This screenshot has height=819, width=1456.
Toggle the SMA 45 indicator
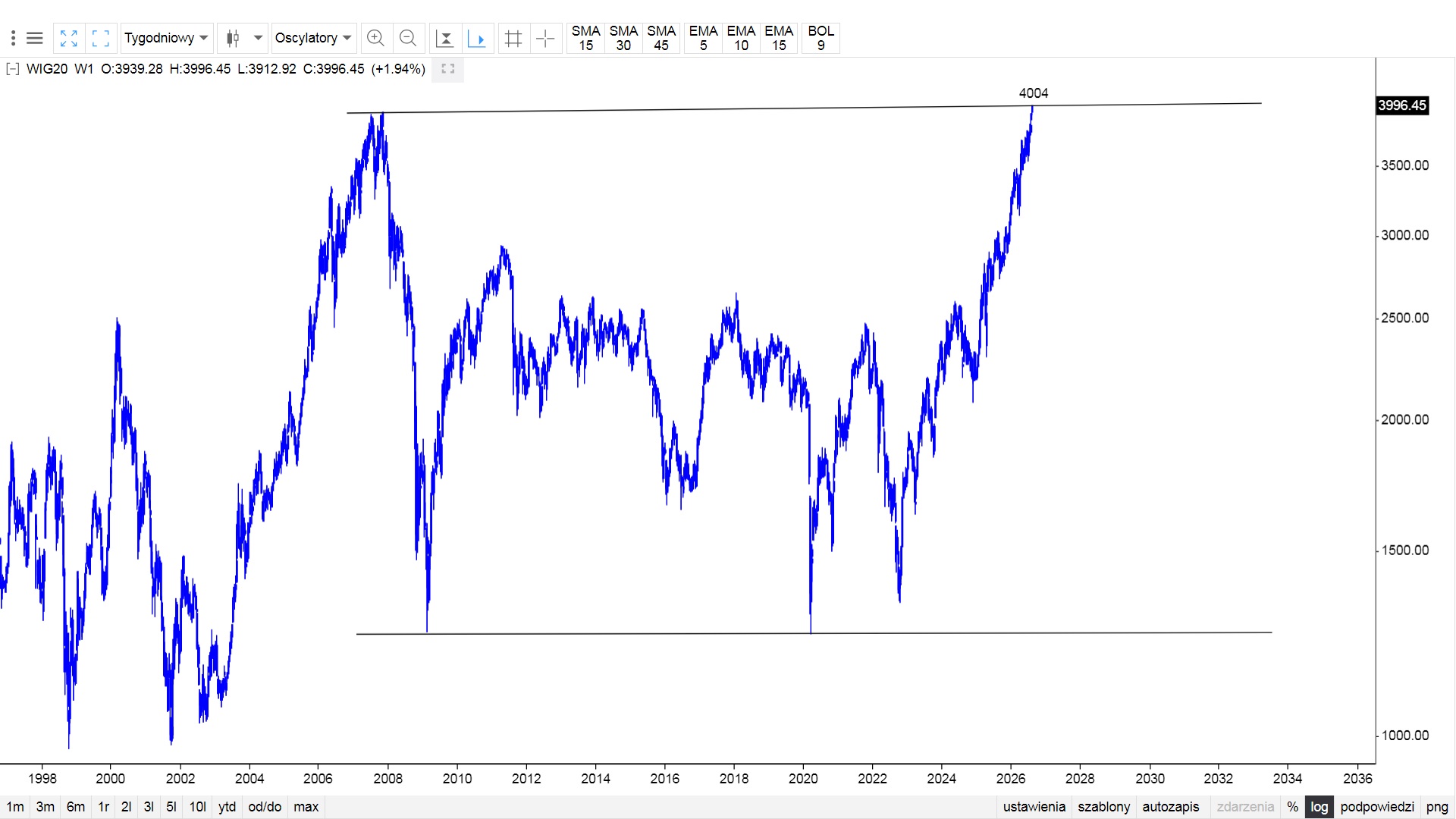pyautogui.click(x=661, y=38)
